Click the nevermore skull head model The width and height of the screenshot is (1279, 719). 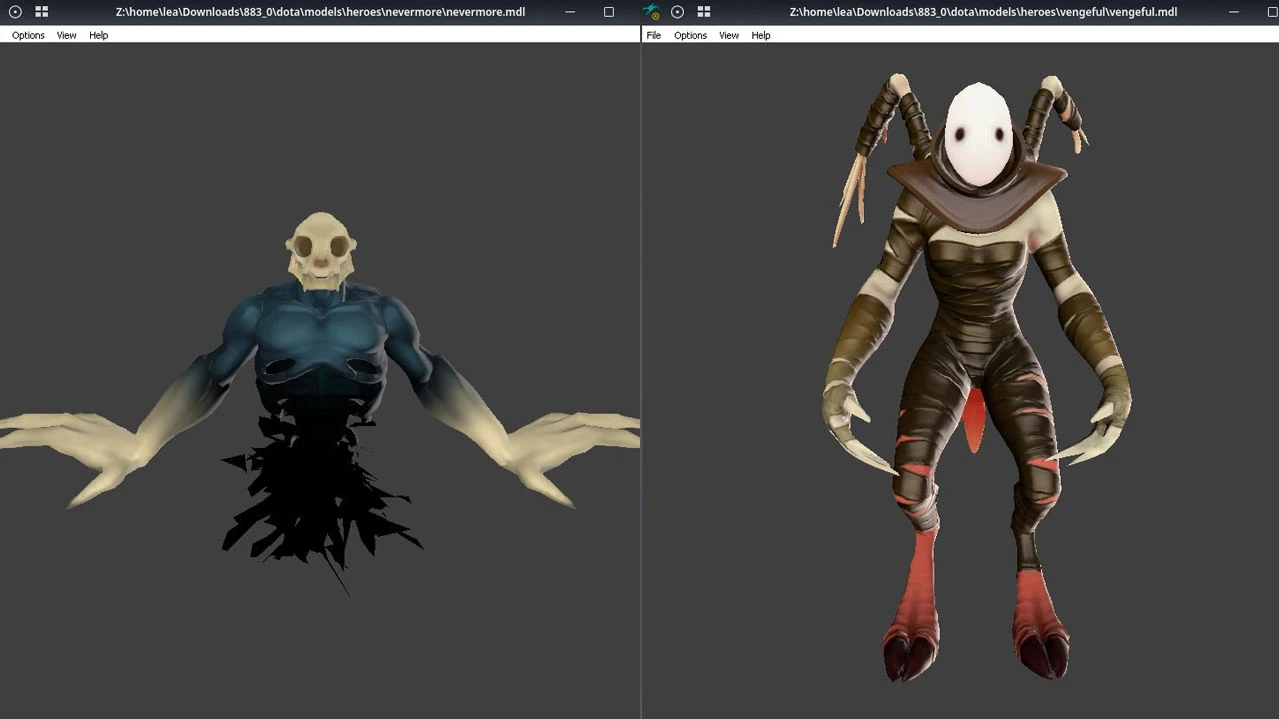click(321, 251)
